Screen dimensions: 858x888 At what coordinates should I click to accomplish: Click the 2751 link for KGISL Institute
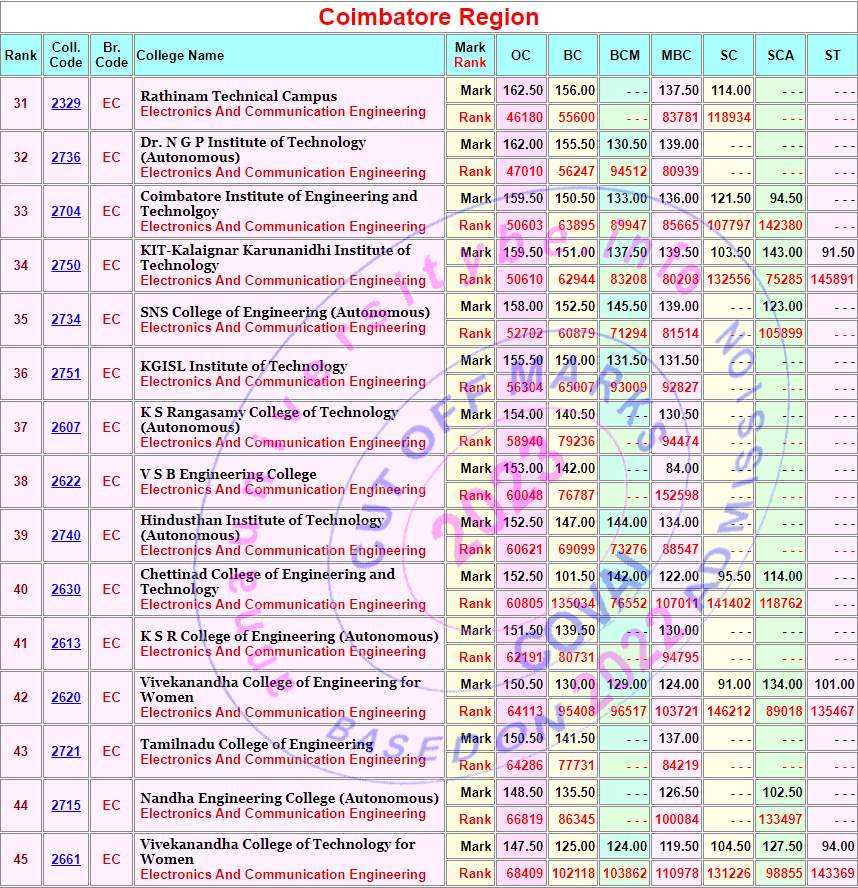[x=66, y=374]
